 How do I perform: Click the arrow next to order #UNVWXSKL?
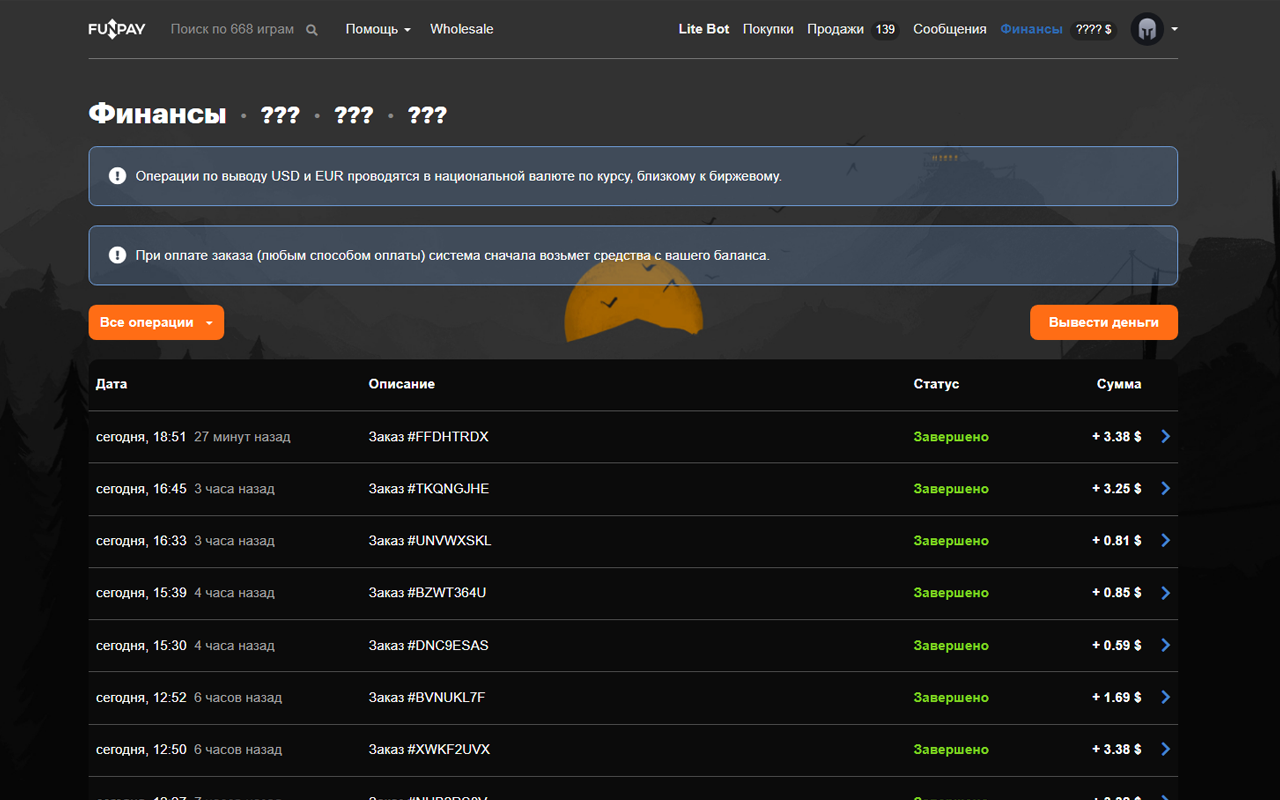1165,541
